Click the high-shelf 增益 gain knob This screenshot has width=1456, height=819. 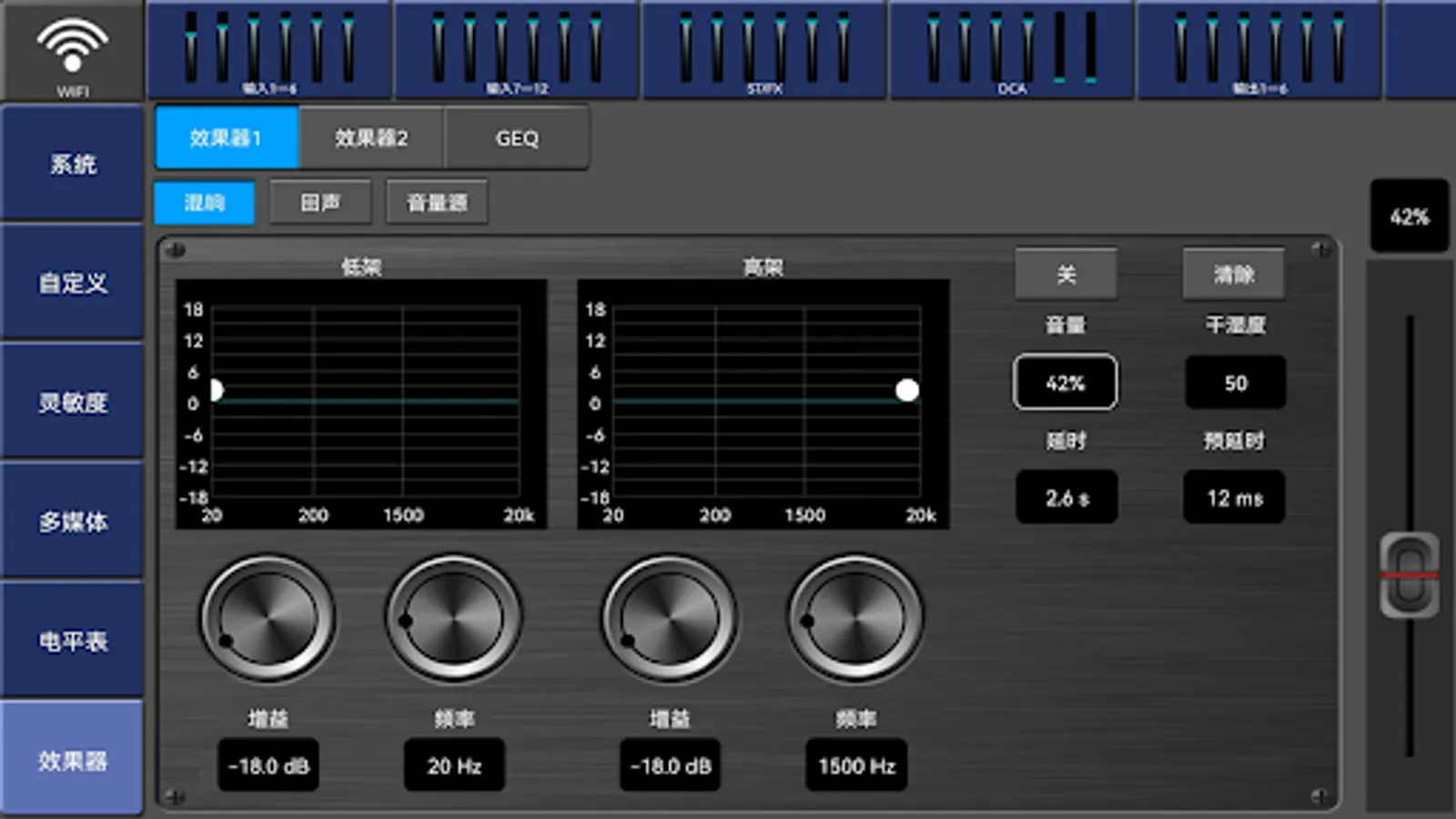pyautogui.click(x=670, y=619)
